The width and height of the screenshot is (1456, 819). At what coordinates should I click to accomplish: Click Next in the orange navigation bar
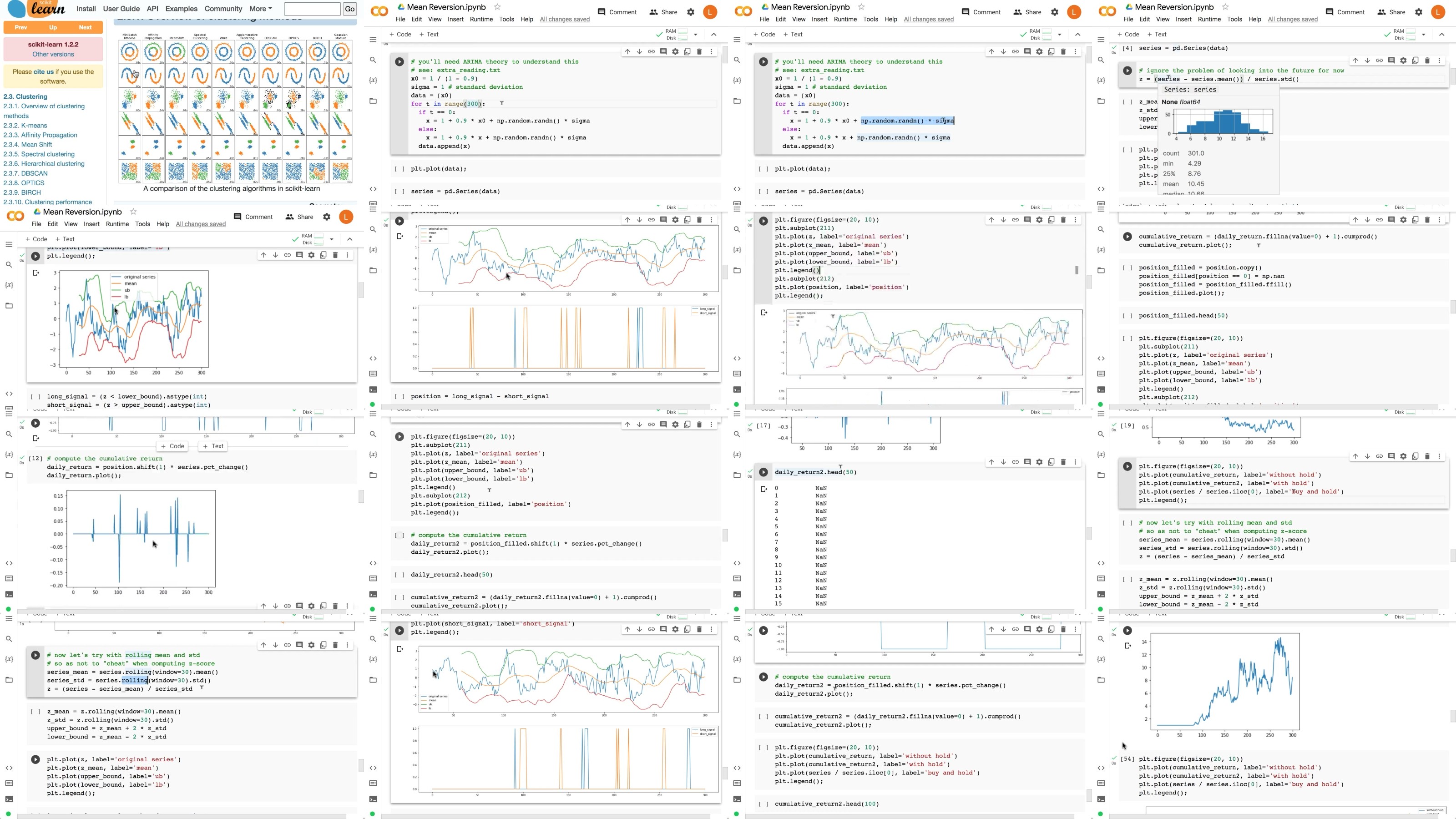pos(85,27)
